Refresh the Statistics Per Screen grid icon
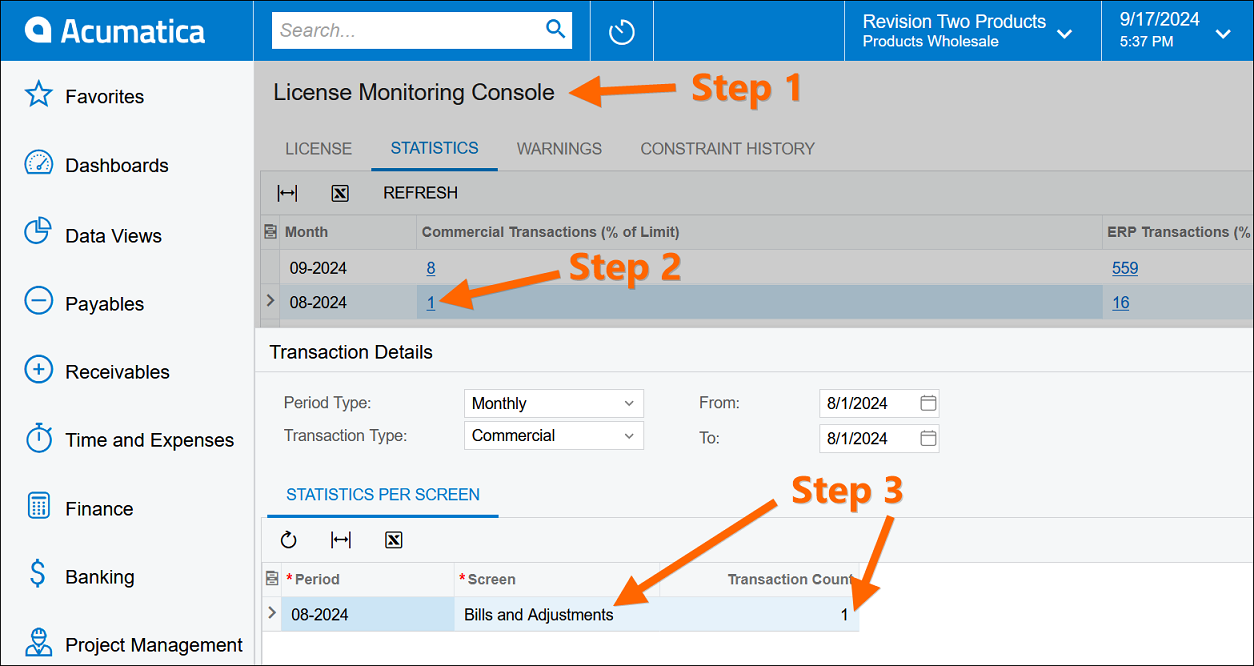 tap(289, 540)
